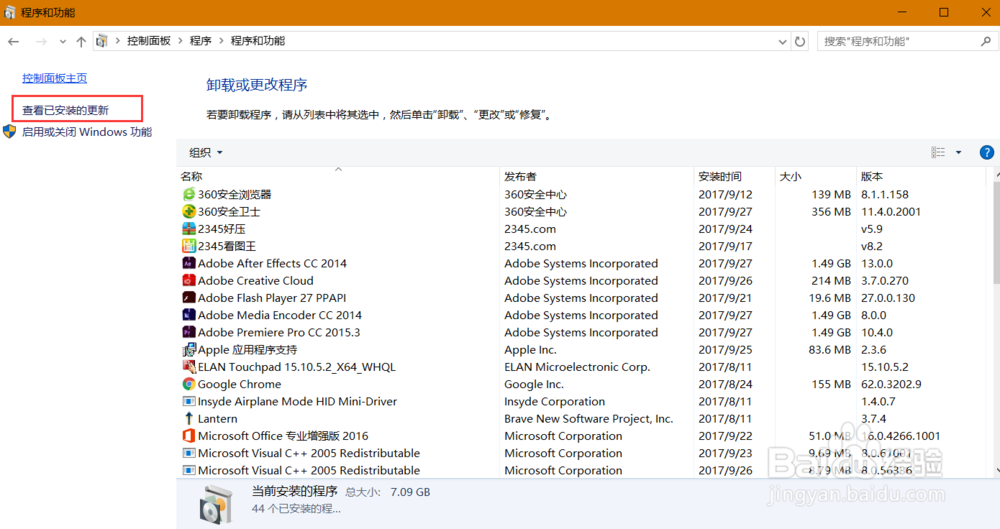Viewport: 1000px width, 529px height.
Task: Click the Adobe Premiere Pro CC 2015.3 icon
Action: (189, 332)
